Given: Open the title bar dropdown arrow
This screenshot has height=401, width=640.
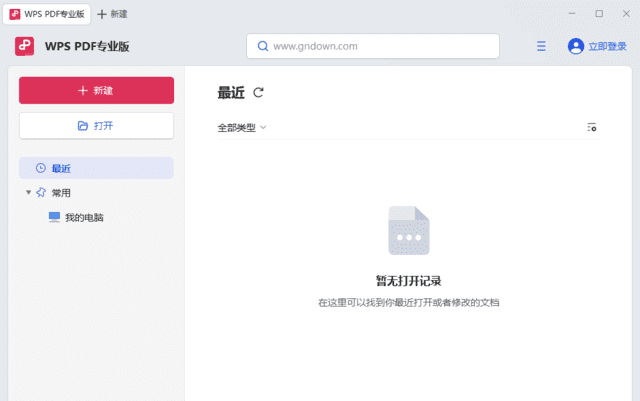Looking at the screenshot, I should 570,14.
